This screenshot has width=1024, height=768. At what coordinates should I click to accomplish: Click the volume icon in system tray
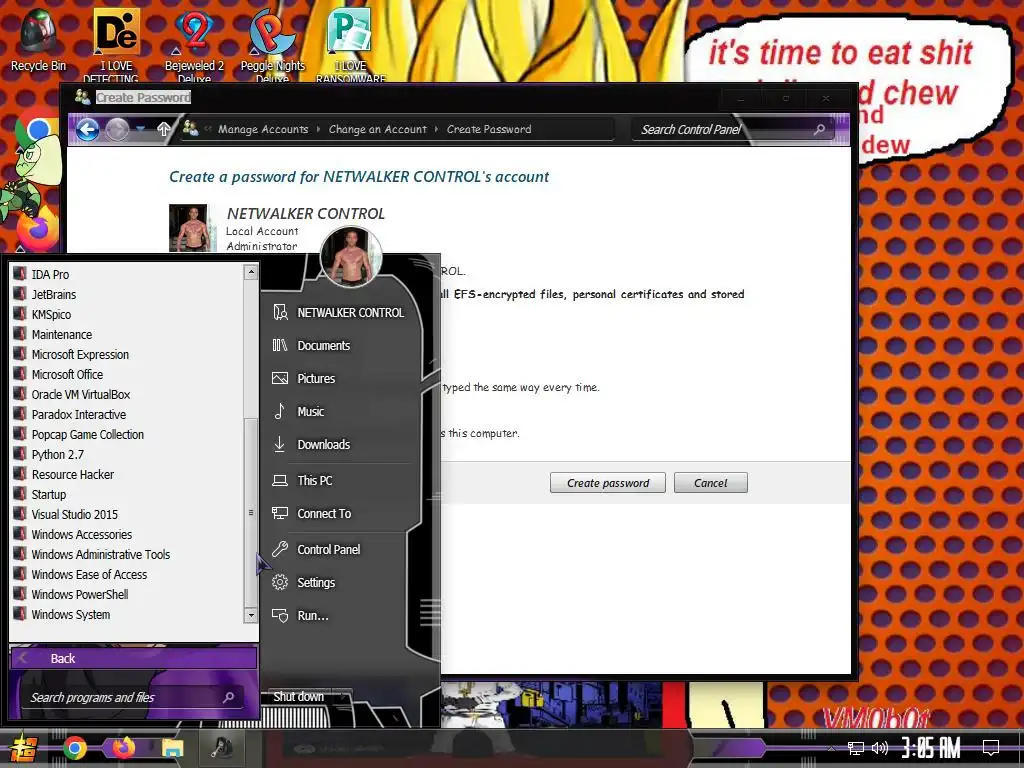coord(880,748)
